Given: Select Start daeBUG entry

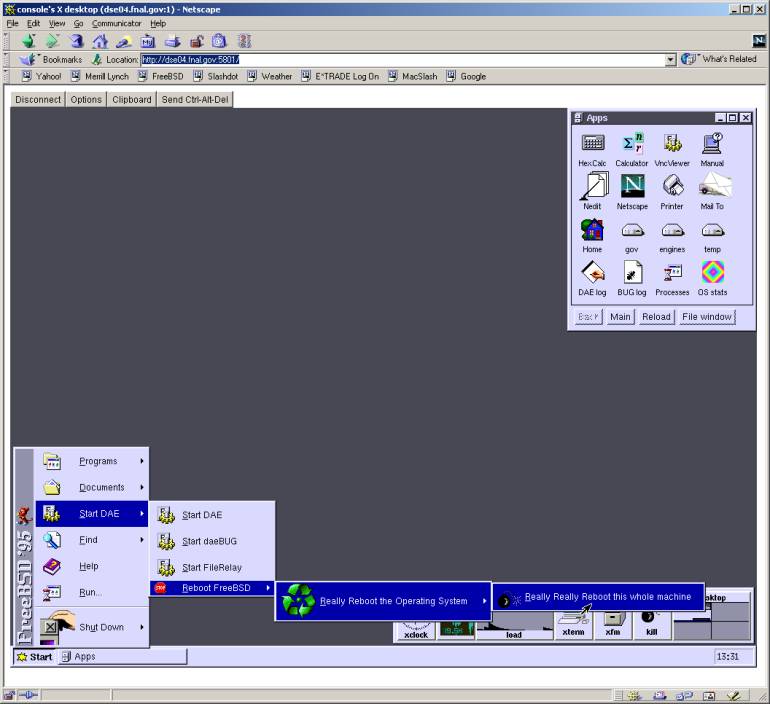Looking at the screenshot, I should point(212,541).
